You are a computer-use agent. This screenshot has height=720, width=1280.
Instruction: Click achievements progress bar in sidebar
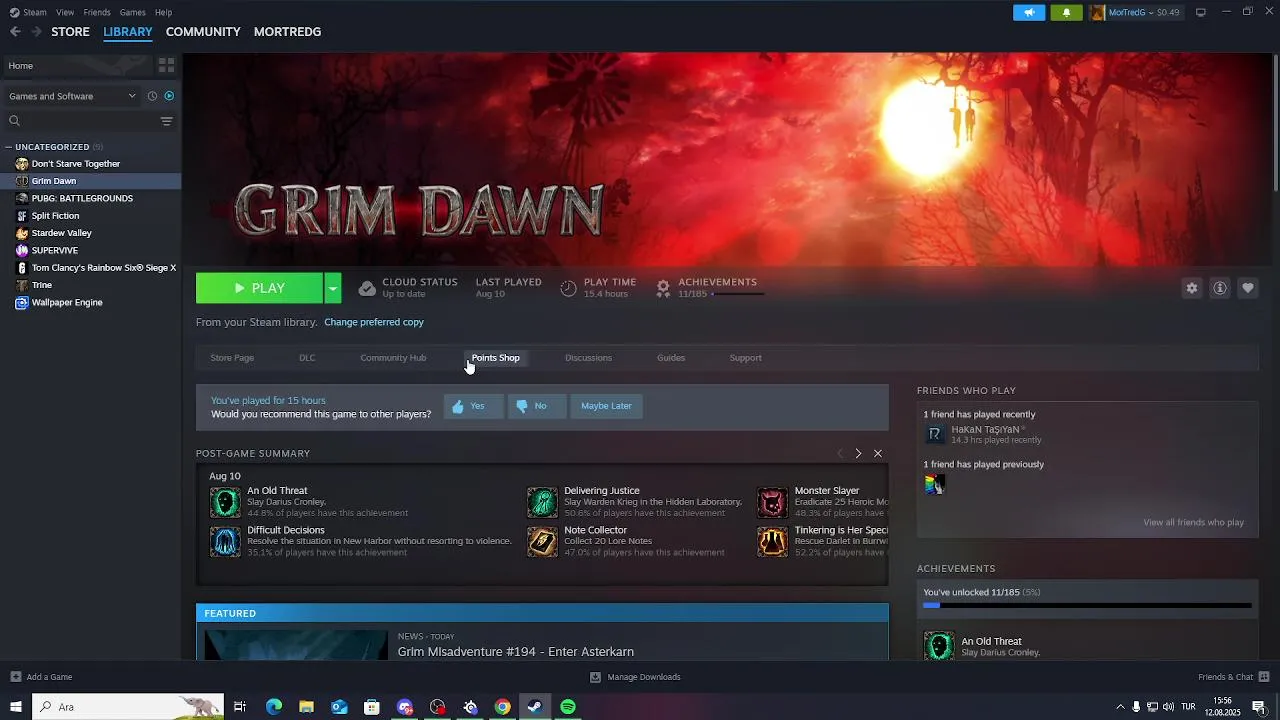(1087, 605)
